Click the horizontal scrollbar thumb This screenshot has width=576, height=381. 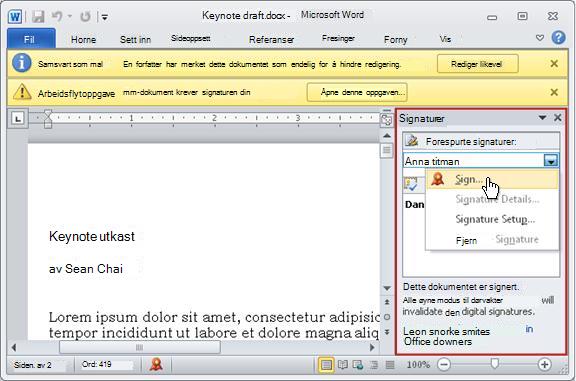pyautogui.click(x=140, y=348)
